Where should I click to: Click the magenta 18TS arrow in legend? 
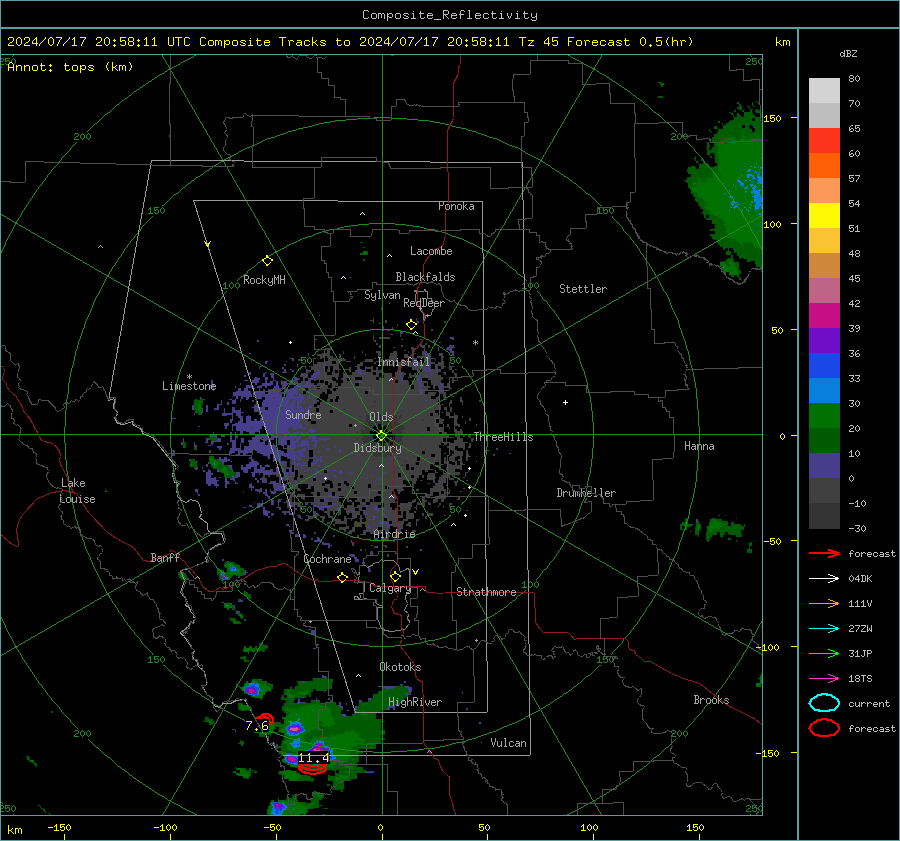(824, 679)
